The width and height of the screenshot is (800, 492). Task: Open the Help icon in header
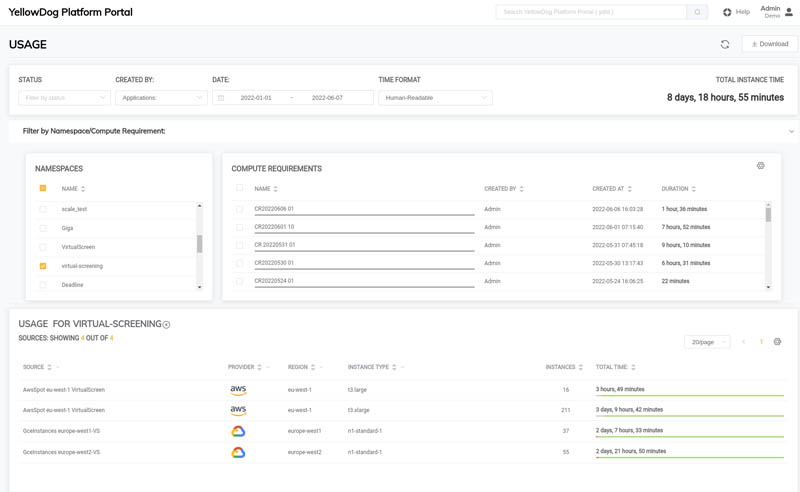727,12
